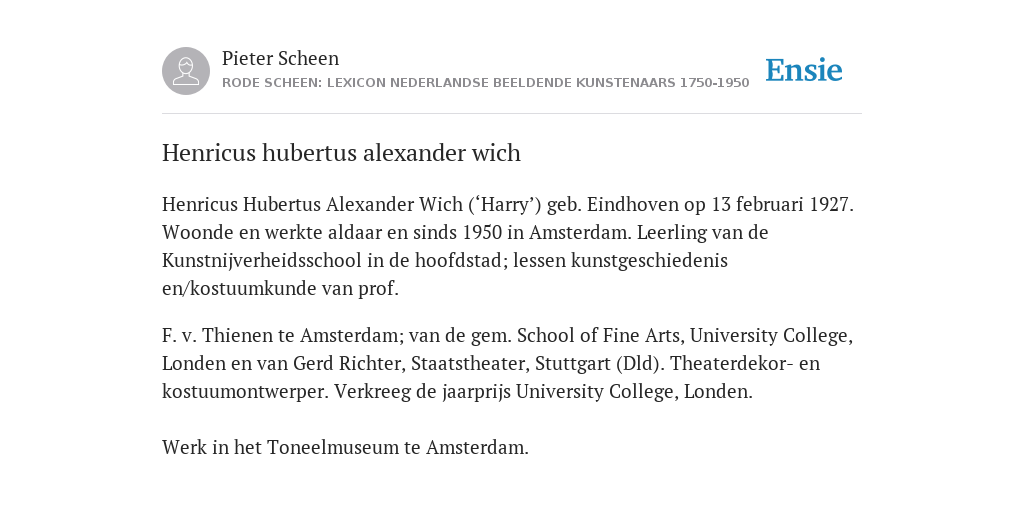Click the paragraph starting Henricus Hubertus Alexander

(508, 246)
